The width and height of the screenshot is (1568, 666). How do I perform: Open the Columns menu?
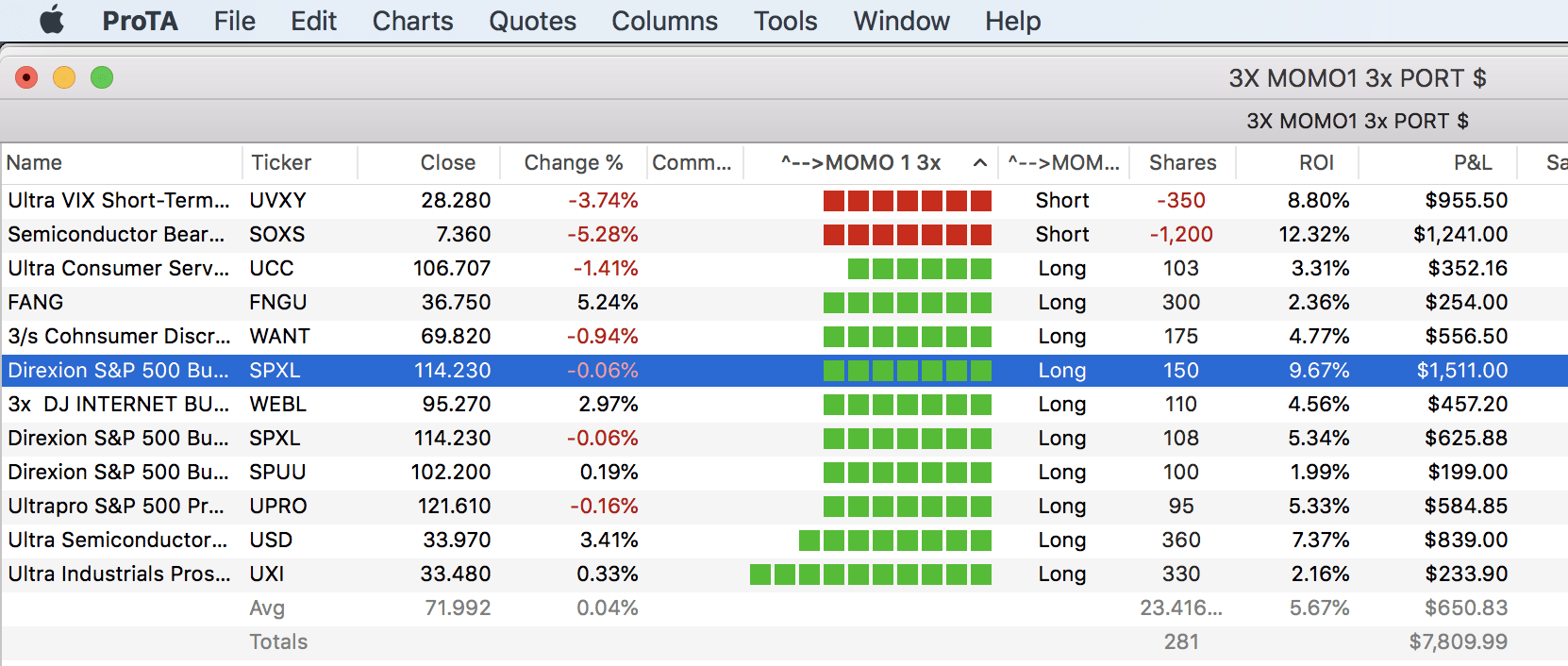click(x=664, y=21)
